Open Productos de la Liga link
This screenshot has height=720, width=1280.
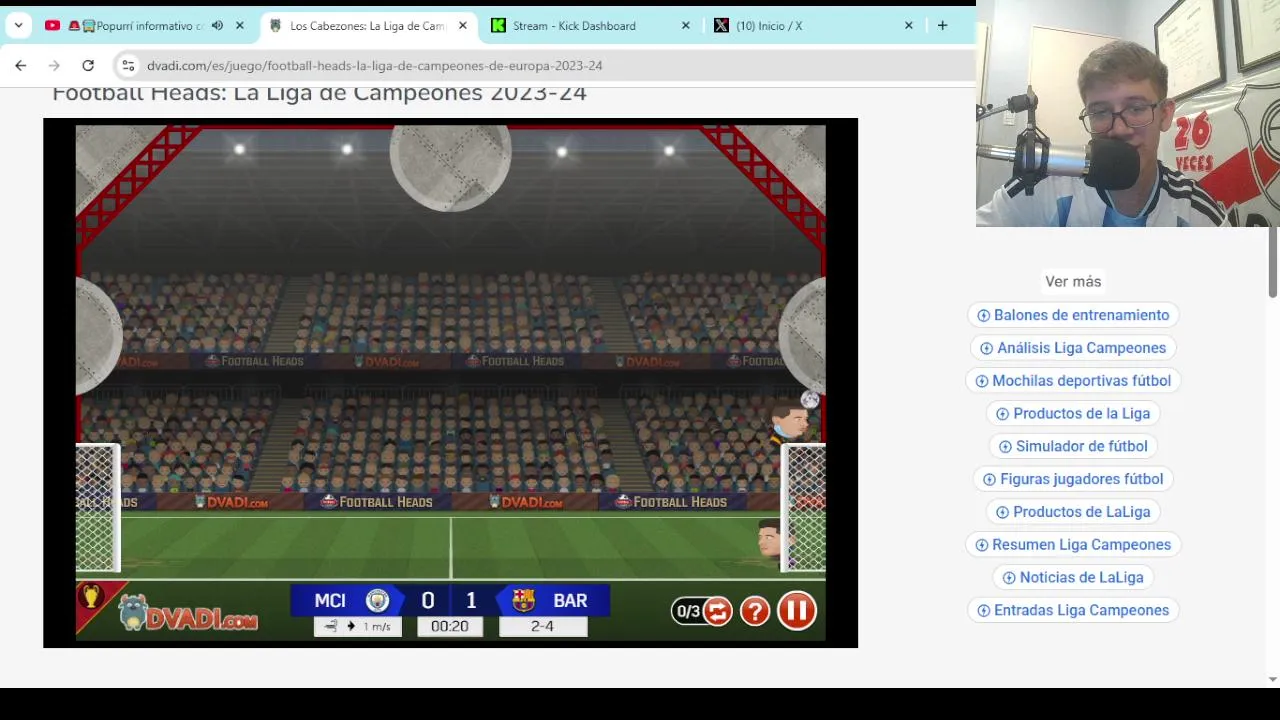point(1073,413)
